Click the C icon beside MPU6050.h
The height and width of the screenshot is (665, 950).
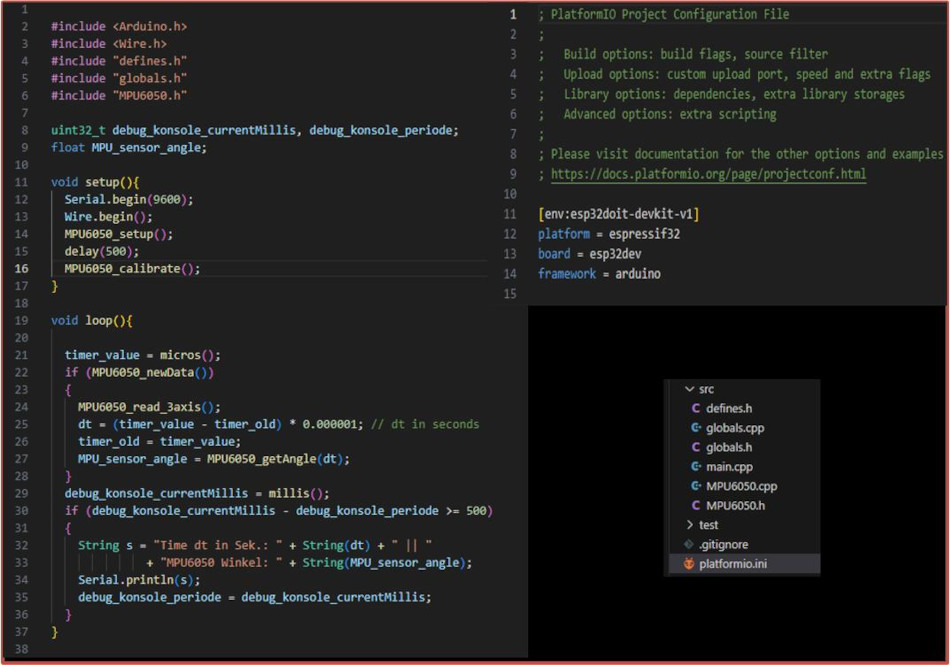(x=696, y=506)
